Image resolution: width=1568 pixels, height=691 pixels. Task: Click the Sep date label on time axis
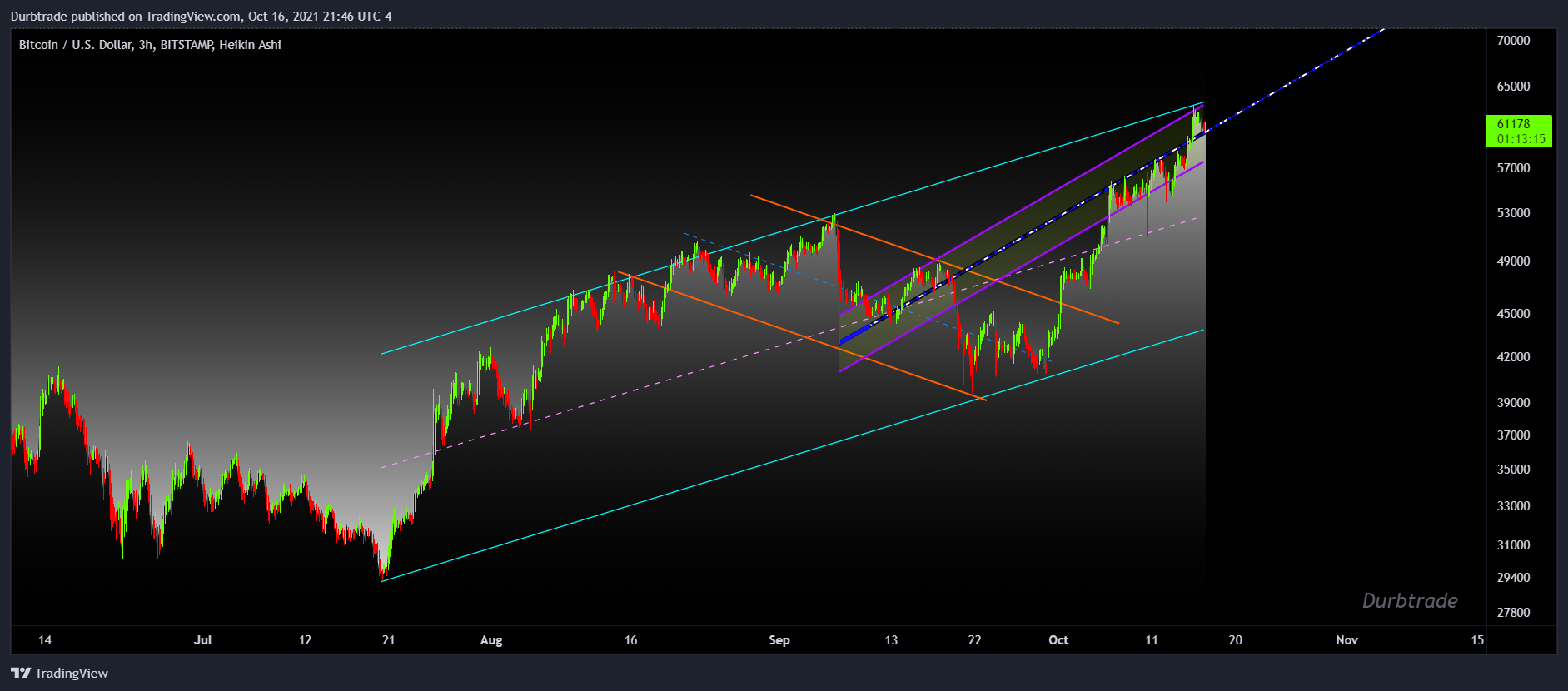click(x=779, y=639)
